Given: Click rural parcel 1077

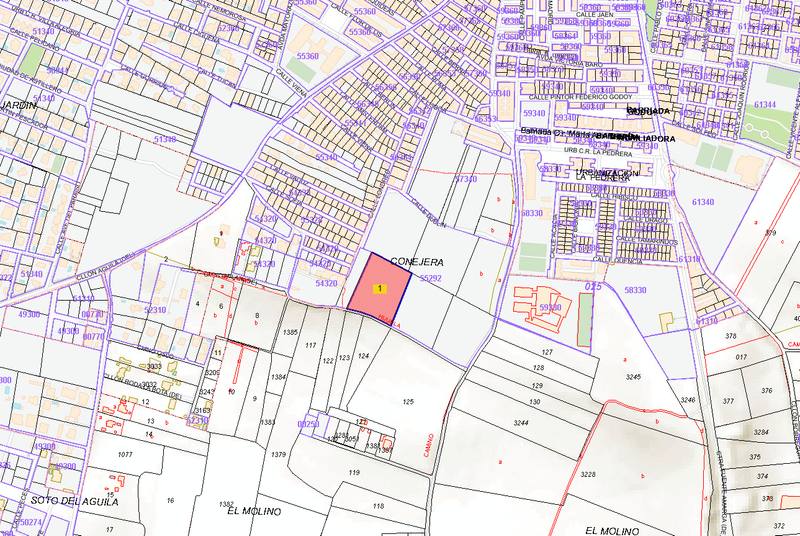Looking at the screenshot, I should (x=125, y=454).
